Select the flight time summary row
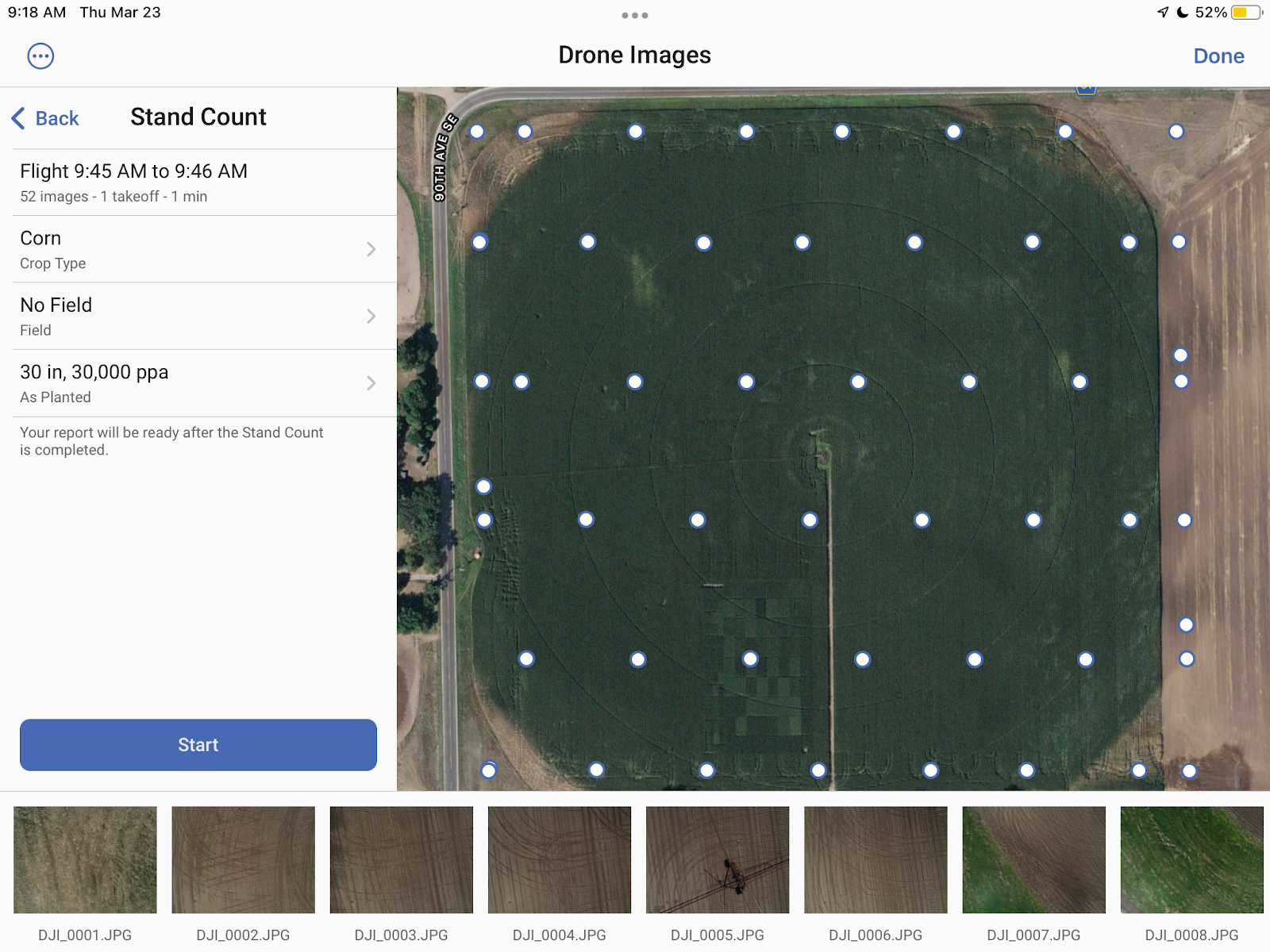The image size is (1270, 952). (198, 182)
